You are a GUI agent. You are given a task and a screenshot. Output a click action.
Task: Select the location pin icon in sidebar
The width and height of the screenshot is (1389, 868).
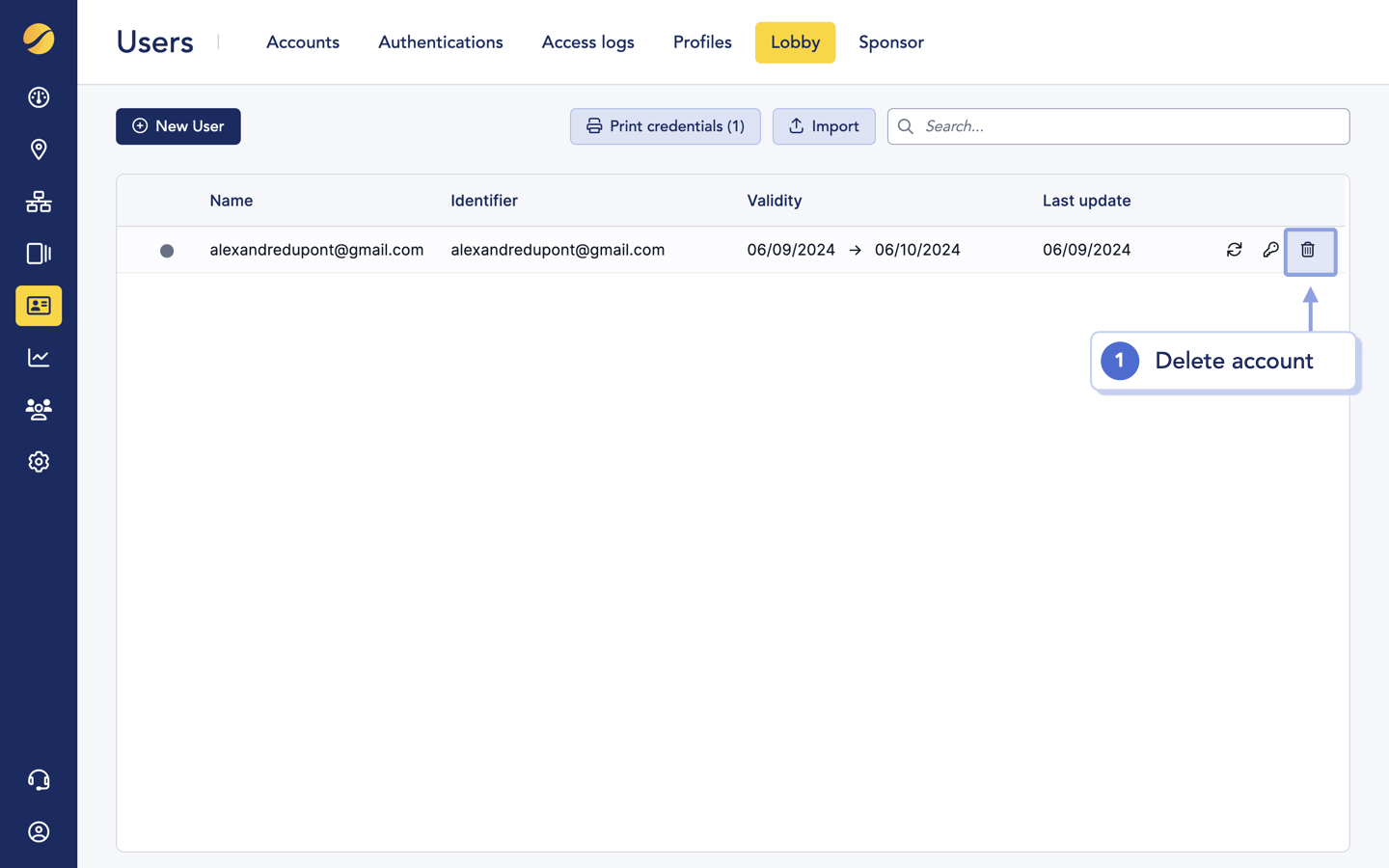point(39,149)
